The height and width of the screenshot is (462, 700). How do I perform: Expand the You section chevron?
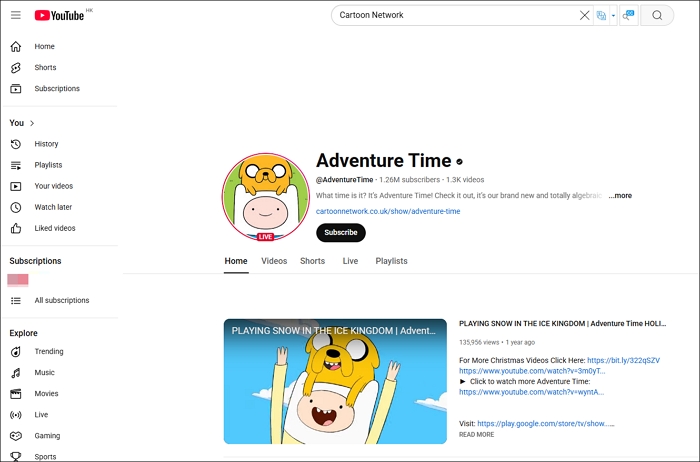click(32, 123)
